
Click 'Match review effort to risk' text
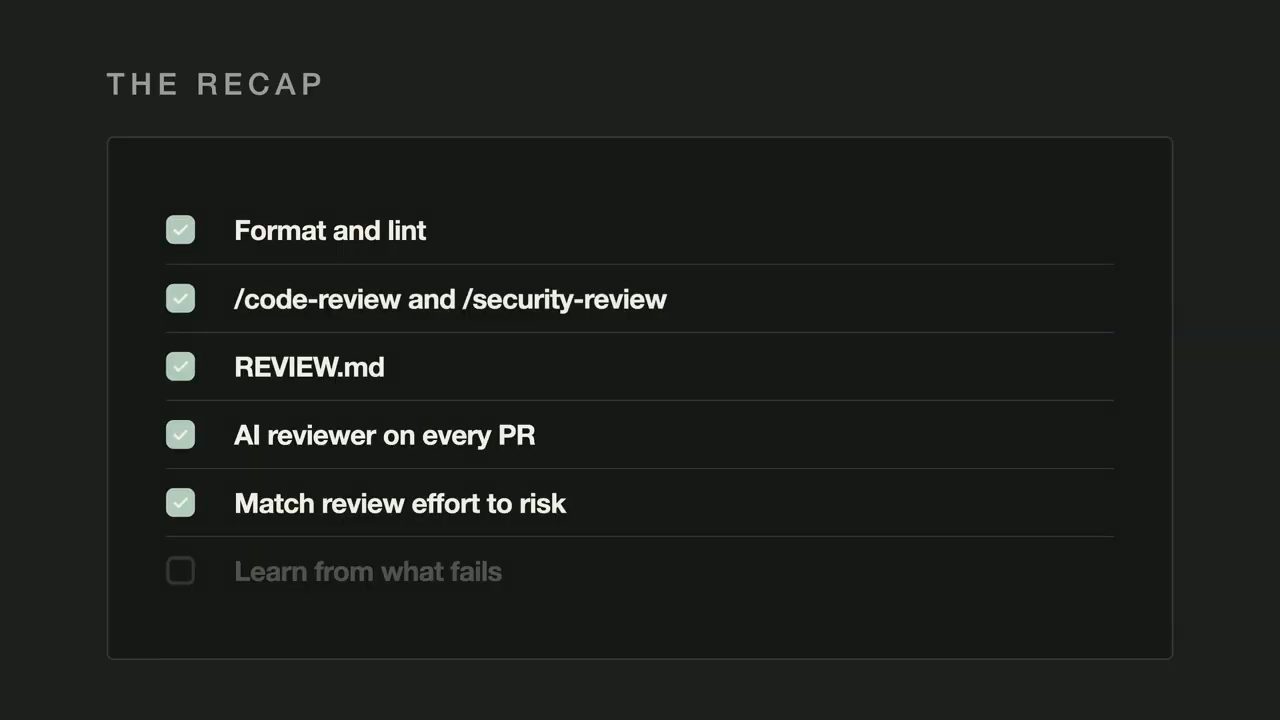[400, 503]
